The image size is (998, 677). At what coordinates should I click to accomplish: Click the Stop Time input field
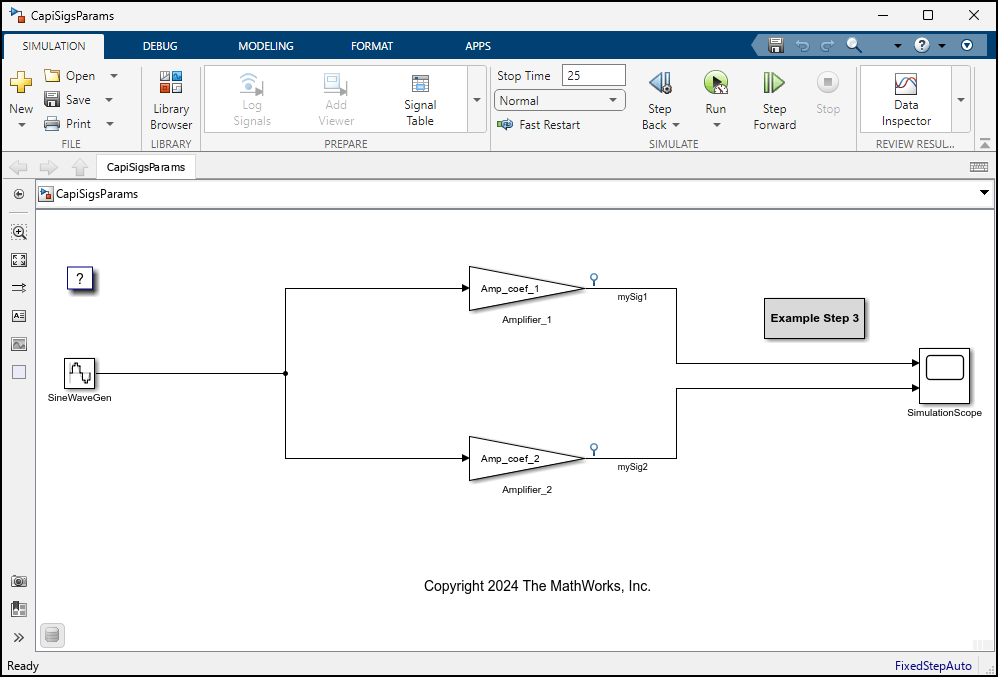click(593, 75)
